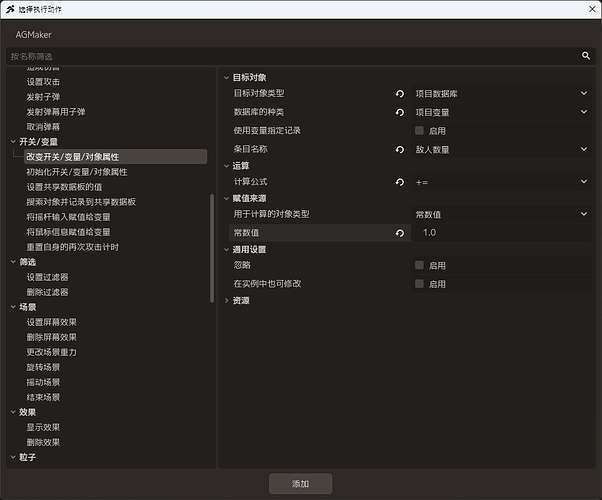Click the 使用变量指定记录 property label
Image resolution: width=602 pixels, height=500 pixels.
click(x=267, y=131)
